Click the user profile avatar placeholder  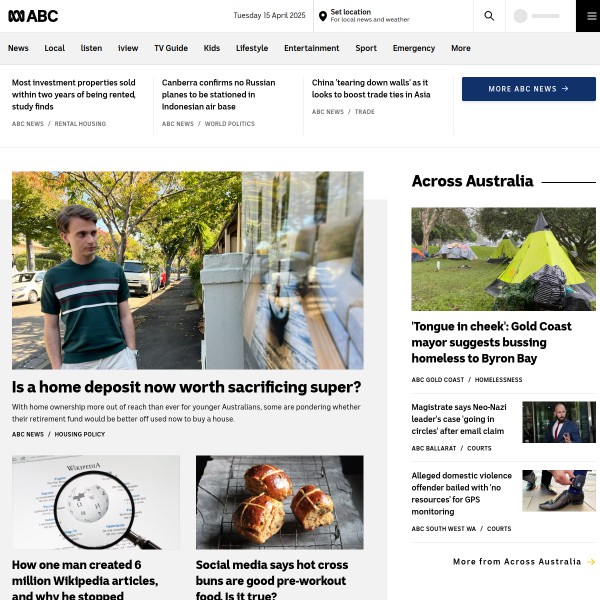pyautogui.click(x=520, y=16)
